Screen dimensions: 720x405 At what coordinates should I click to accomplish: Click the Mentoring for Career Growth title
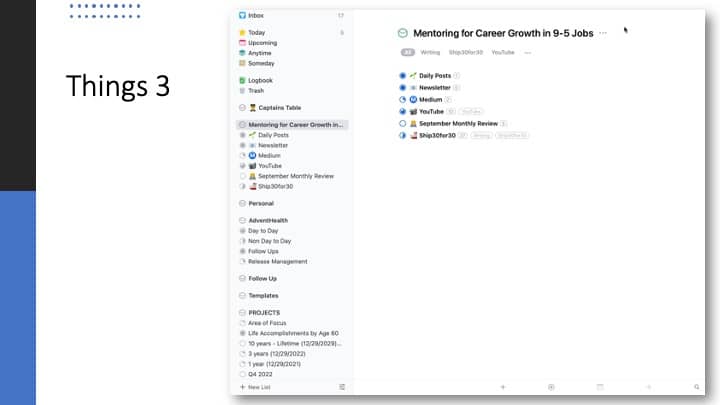(503, 33)
